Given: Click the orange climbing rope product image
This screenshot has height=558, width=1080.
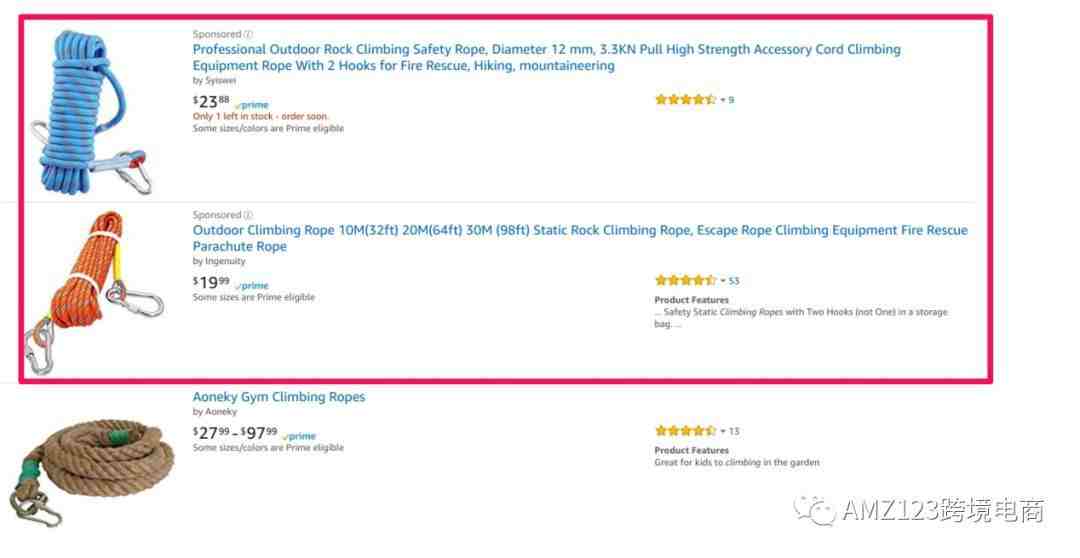Looking at the screenshot, I should (94, 292).
